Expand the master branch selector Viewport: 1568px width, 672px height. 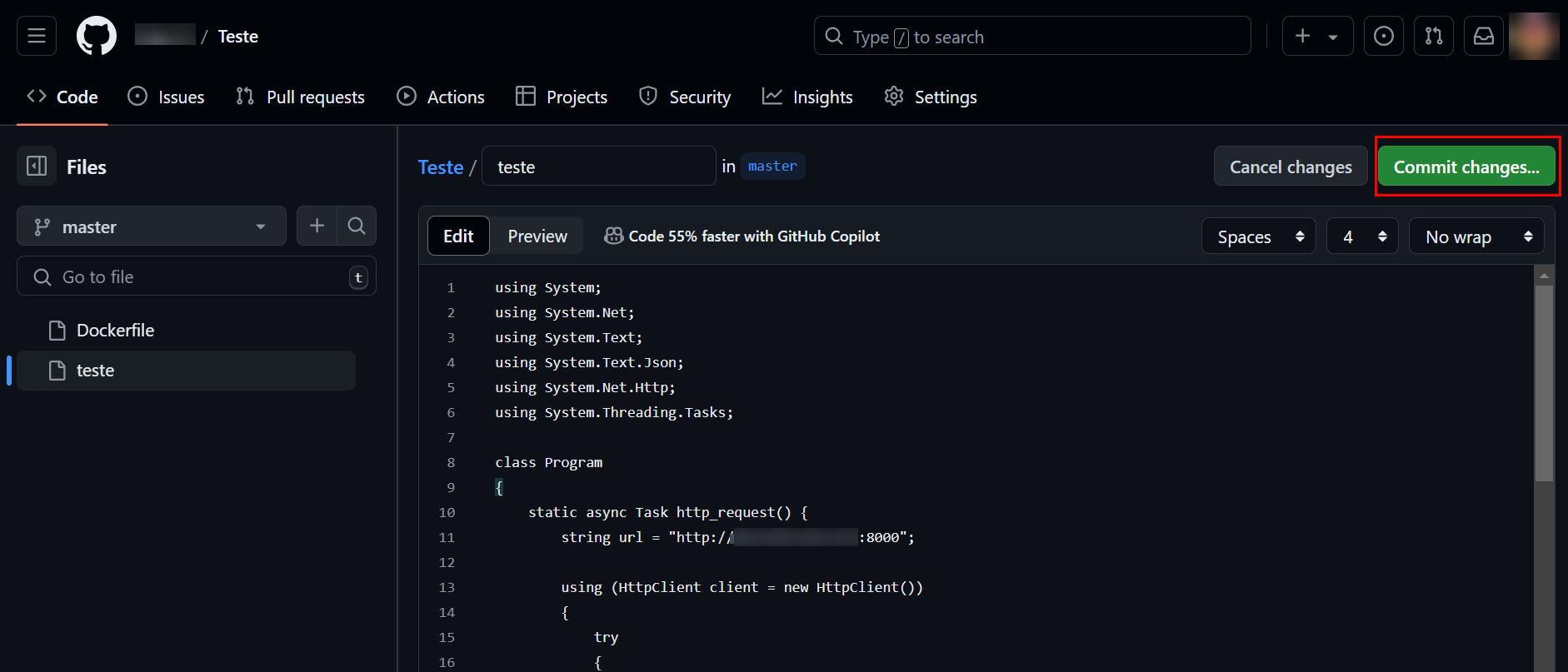click(x=151, y=226)
